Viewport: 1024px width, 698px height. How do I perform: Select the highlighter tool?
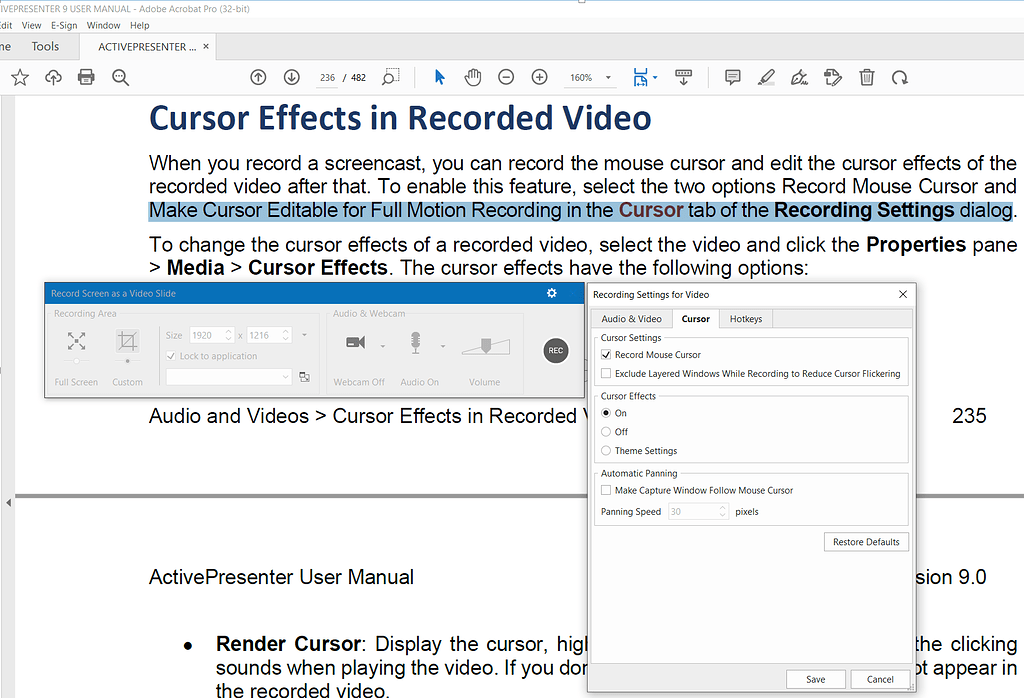(766, 77)
